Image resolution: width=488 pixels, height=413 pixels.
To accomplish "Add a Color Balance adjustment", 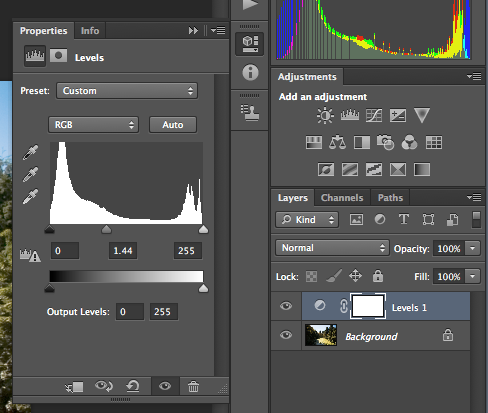I will point(337,143).
